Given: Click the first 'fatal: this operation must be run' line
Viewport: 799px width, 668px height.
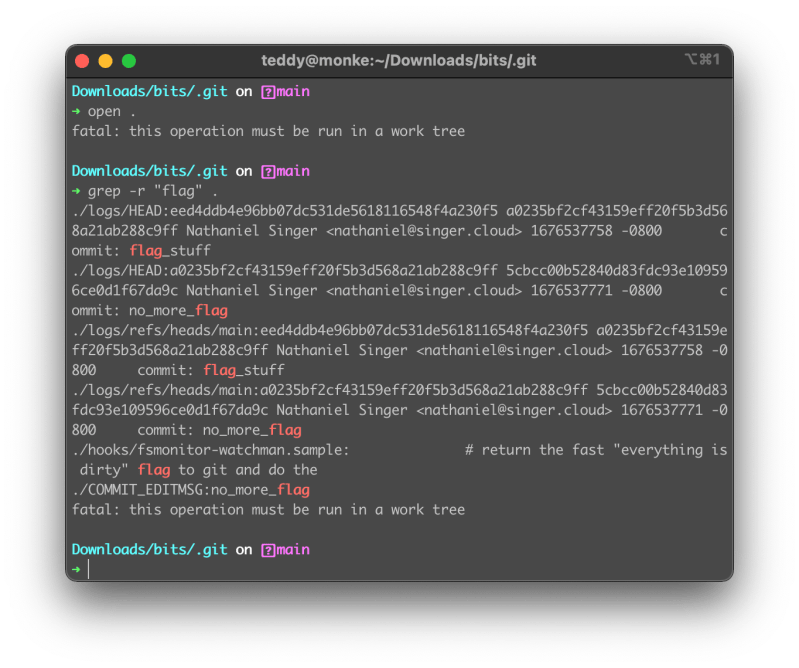Looking at the screenshot, I should [x=268, y=131].
